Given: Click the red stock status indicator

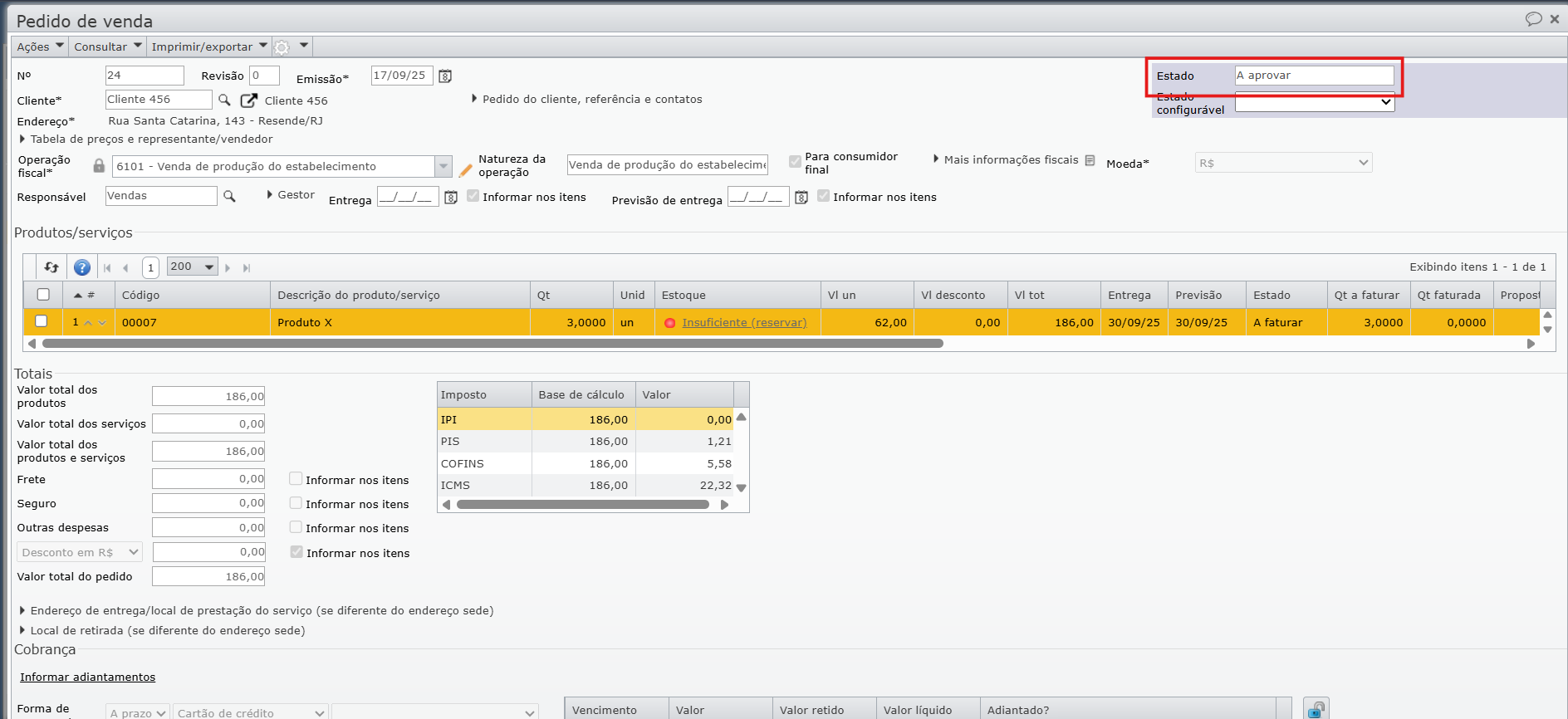Looking at the screenshot, I should tap(670, 323).
